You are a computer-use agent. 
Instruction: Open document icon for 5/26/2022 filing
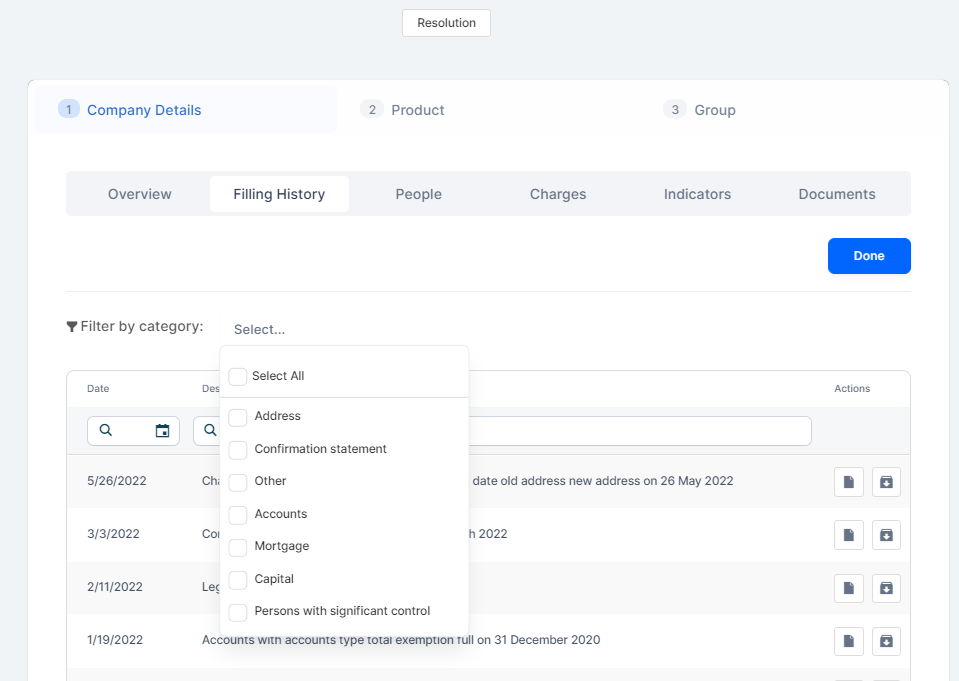click(x=848, y=482)
